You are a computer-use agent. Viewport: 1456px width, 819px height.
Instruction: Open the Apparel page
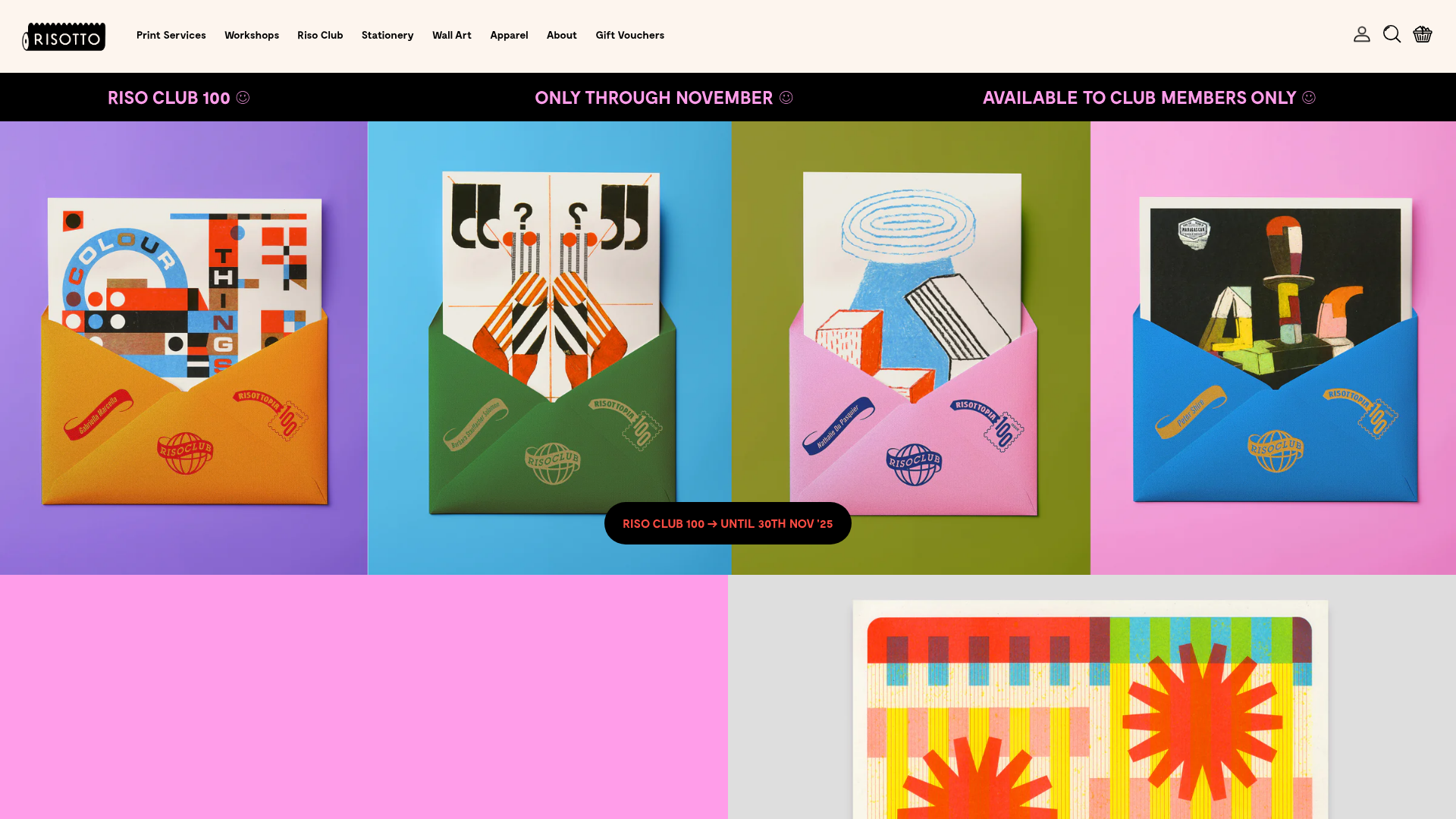pyautogui.click(x=509, y=35)
